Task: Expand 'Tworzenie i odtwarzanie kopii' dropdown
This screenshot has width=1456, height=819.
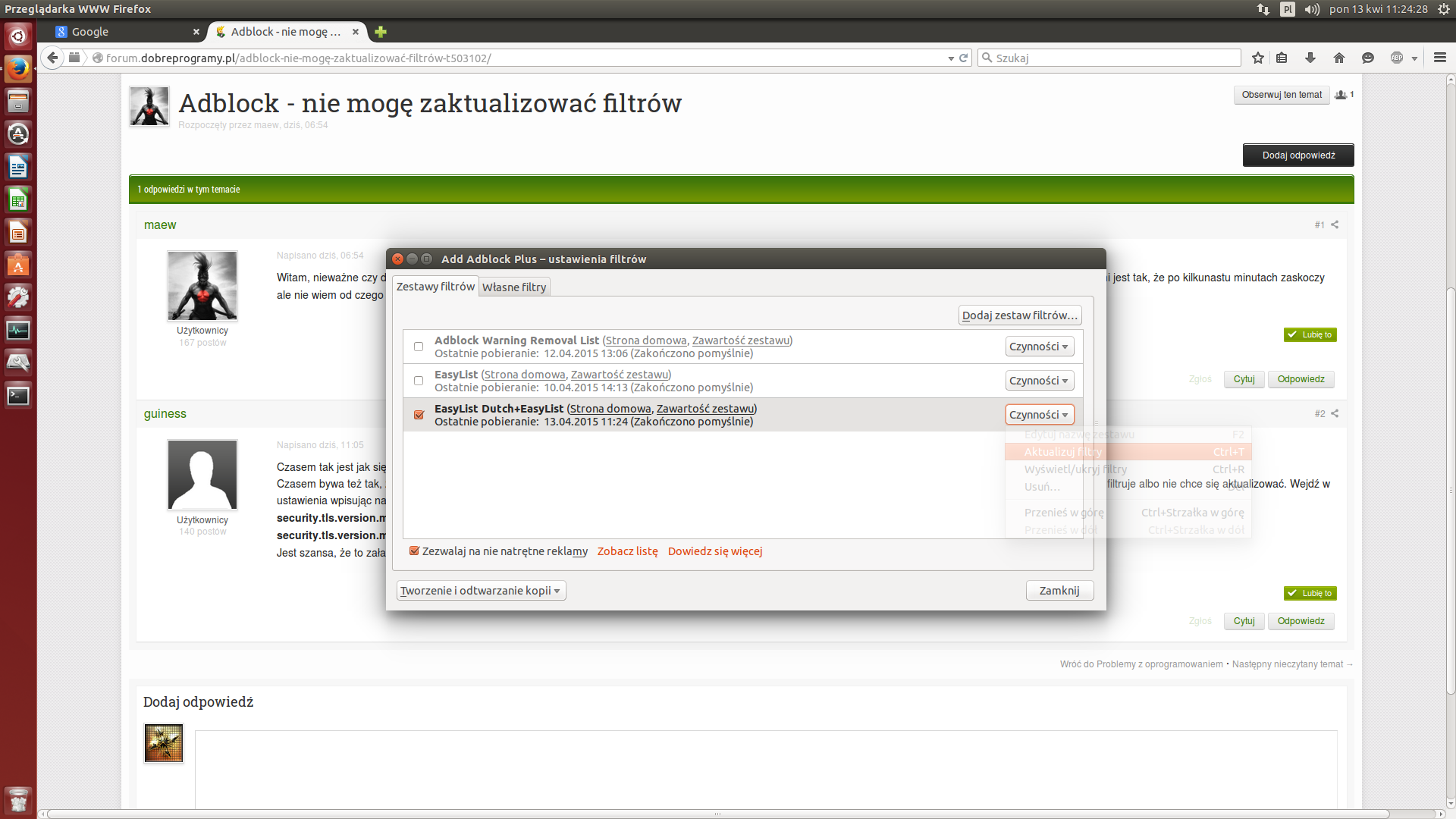Action: pos(481,591)
